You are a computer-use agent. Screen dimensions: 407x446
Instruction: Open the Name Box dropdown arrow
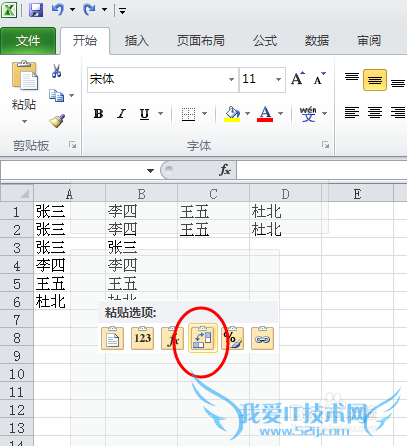150,171
